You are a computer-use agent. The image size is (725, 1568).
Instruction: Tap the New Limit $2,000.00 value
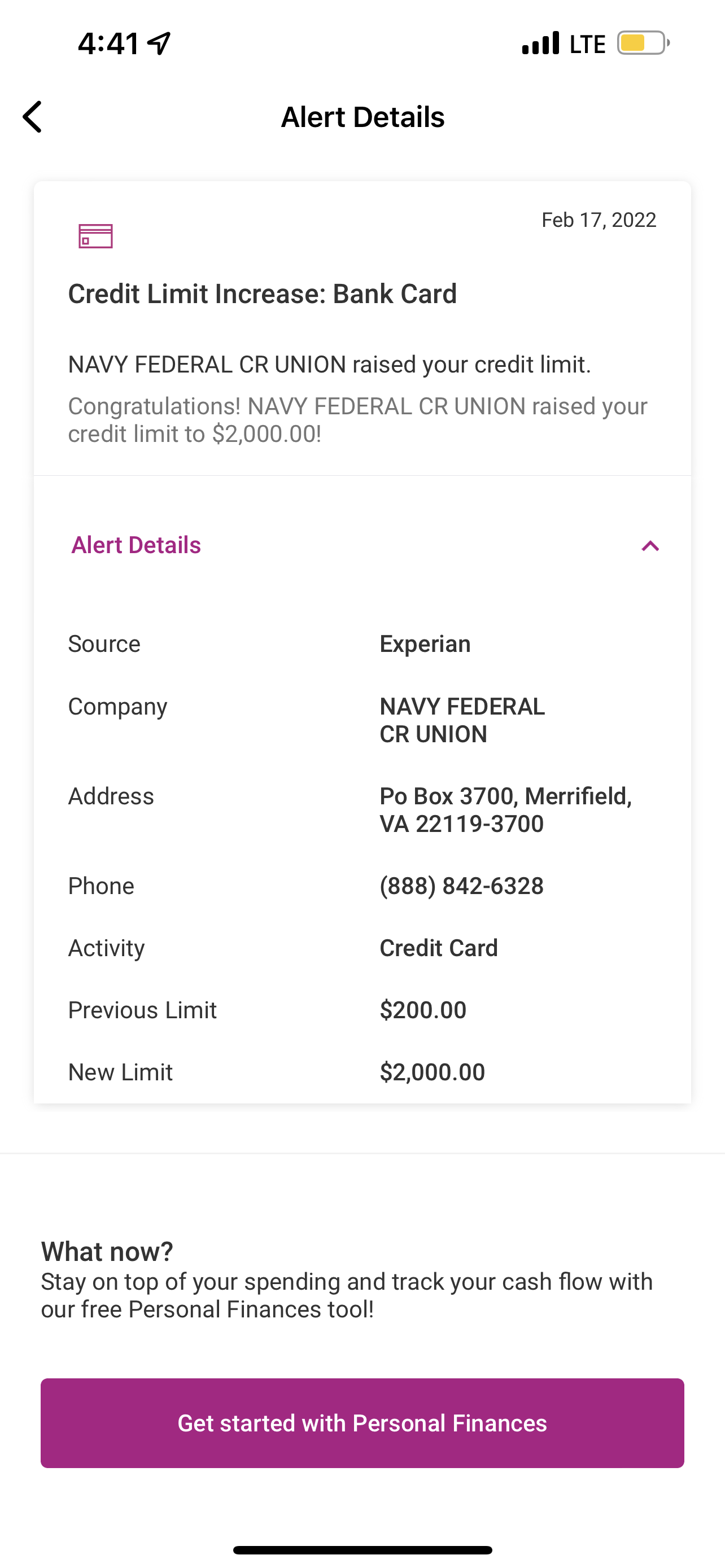(x=432, y=1072)
